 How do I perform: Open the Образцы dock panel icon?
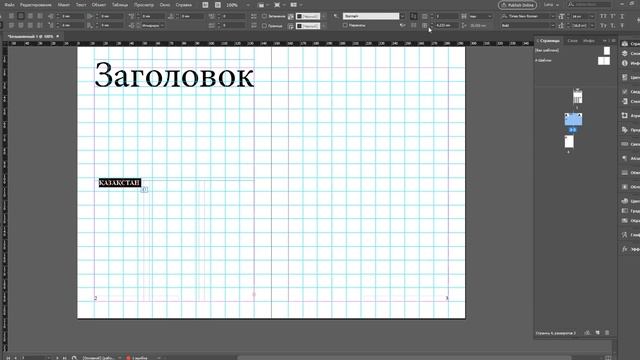pos(625,221)
